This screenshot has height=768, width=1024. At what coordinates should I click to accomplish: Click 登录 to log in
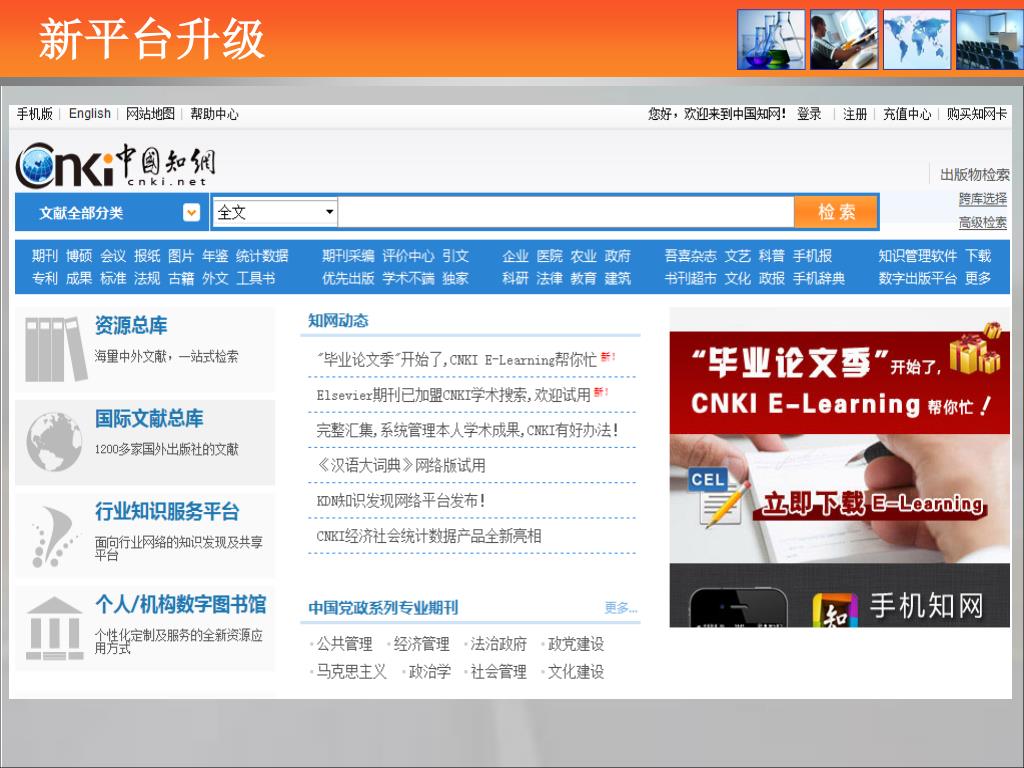809,114
